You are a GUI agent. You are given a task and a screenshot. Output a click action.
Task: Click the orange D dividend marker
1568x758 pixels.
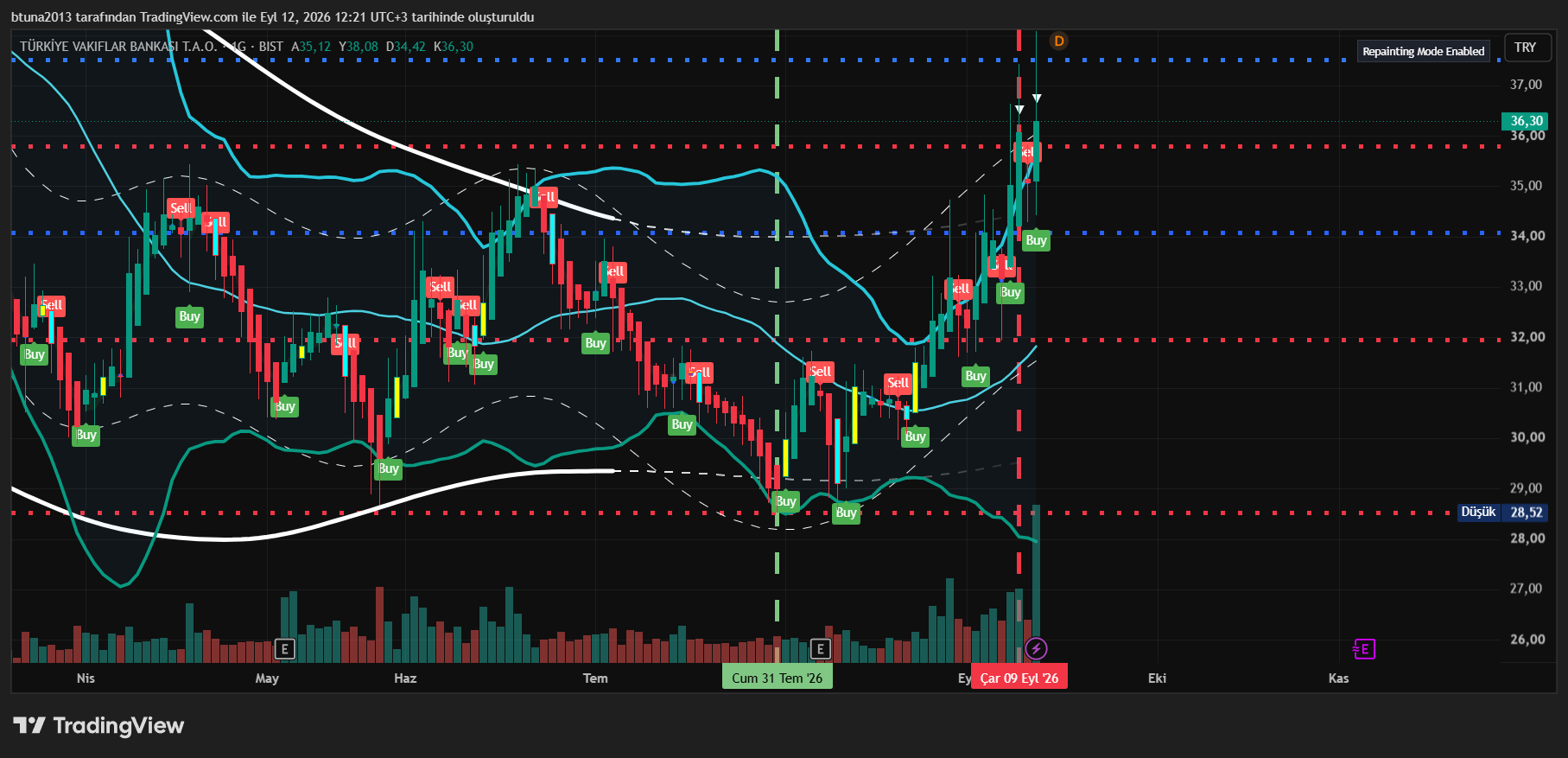(1058, 41)
